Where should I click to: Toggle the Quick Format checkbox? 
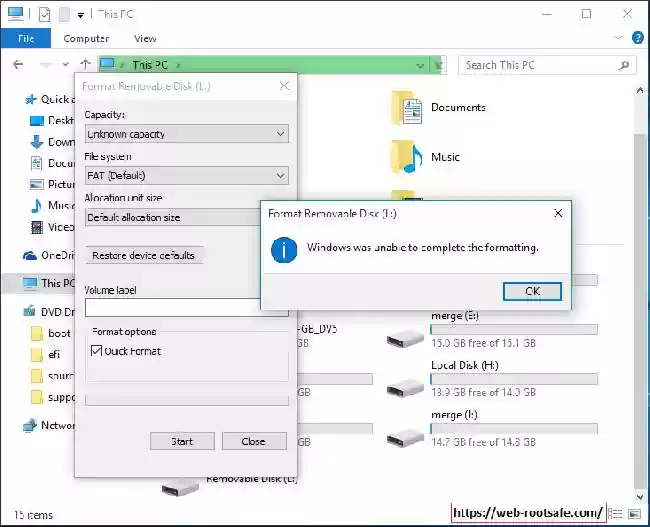(x=97, y=351)
